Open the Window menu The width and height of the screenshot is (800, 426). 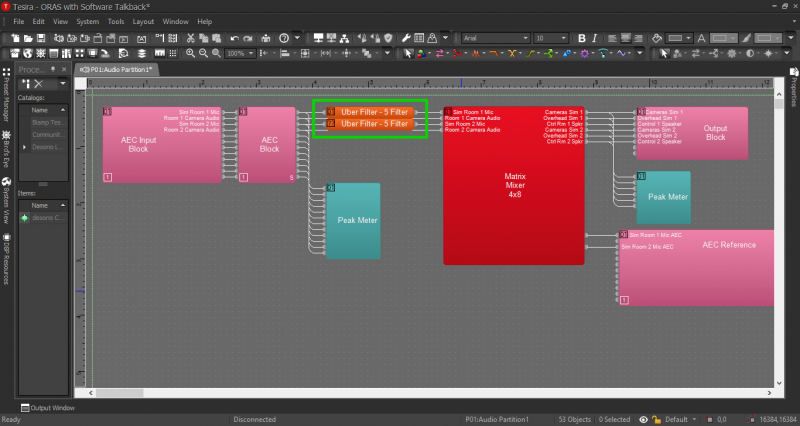click(x=176, y=21)
